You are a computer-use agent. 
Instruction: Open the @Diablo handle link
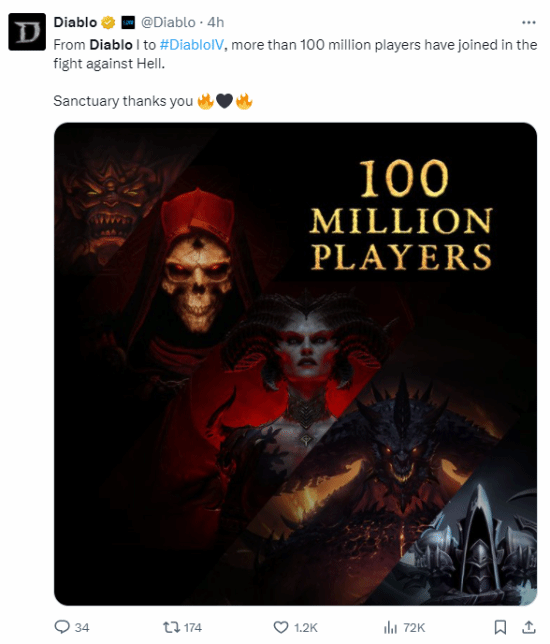point(168,22)
